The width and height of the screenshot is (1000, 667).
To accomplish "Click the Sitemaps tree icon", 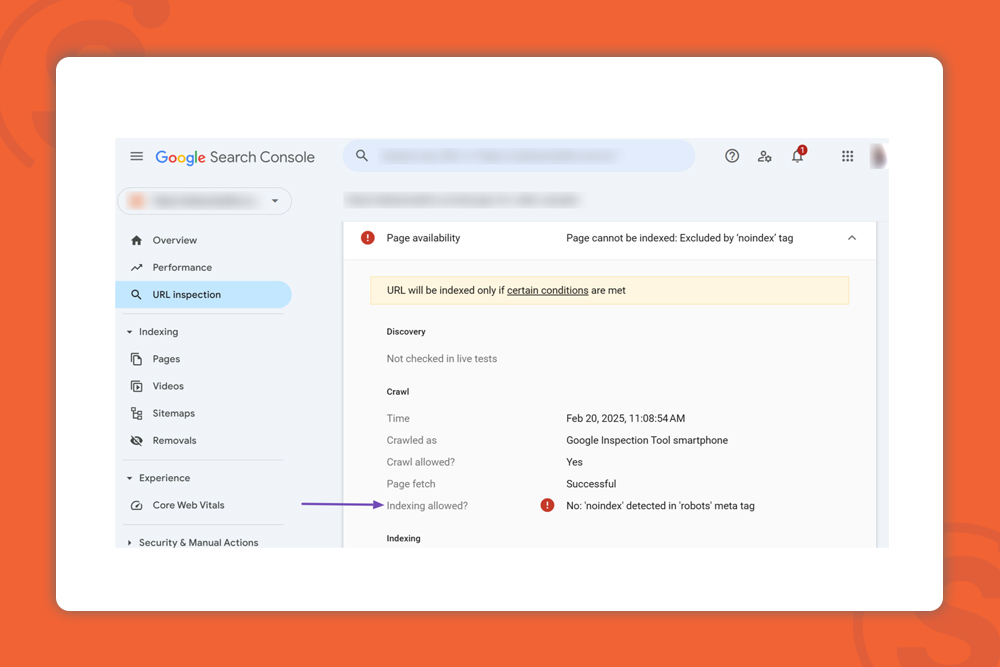I will 136,413.
